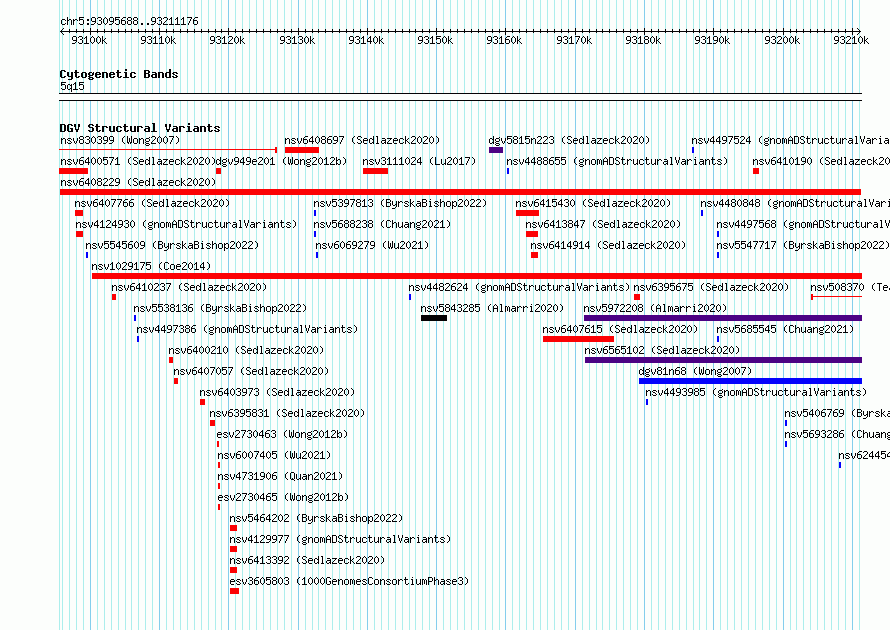Click nsv6400210 (Sedlazeck2020) label
This screenshot has height=630, width=890.
tap(246, 350)
